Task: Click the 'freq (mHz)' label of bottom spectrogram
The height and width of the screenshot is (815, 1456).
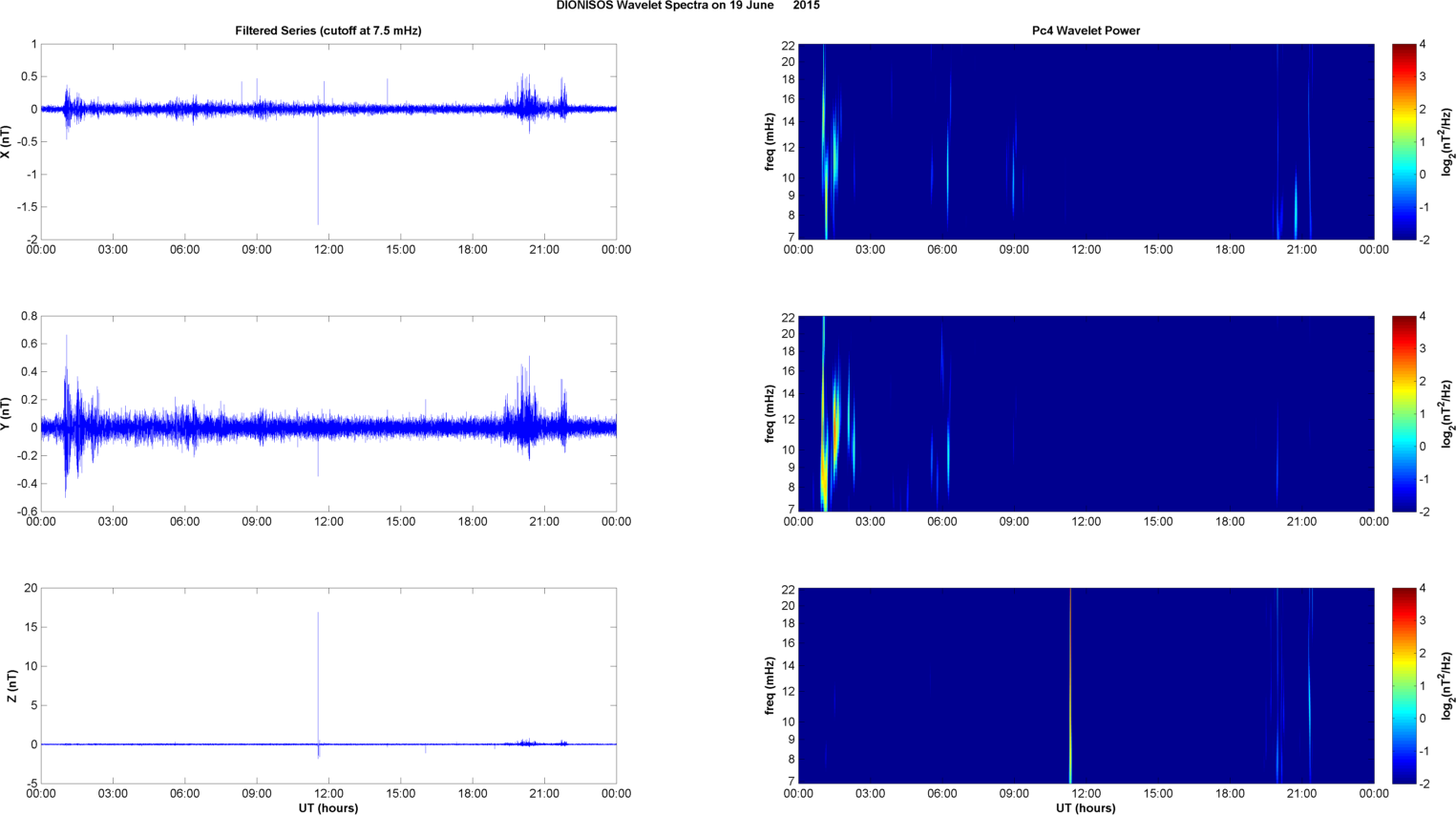Action: pos(770,685)
